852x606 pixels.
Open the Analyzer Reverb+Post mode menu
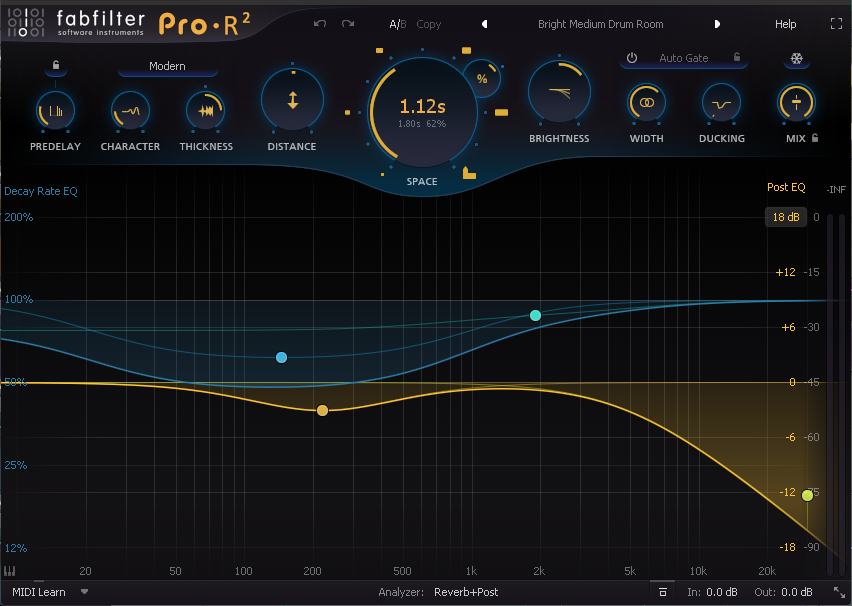click(x=467, y=592)
